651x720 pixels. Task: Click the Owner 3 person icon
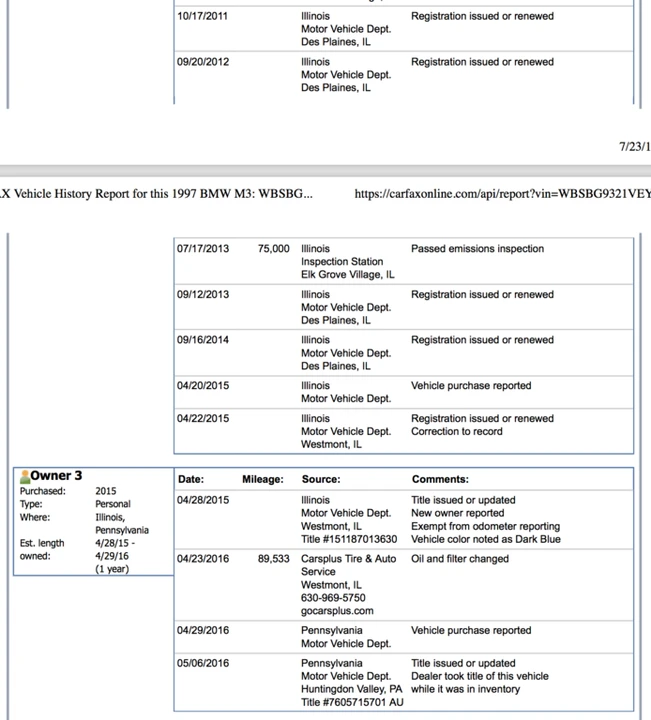(x=25, y=477)
